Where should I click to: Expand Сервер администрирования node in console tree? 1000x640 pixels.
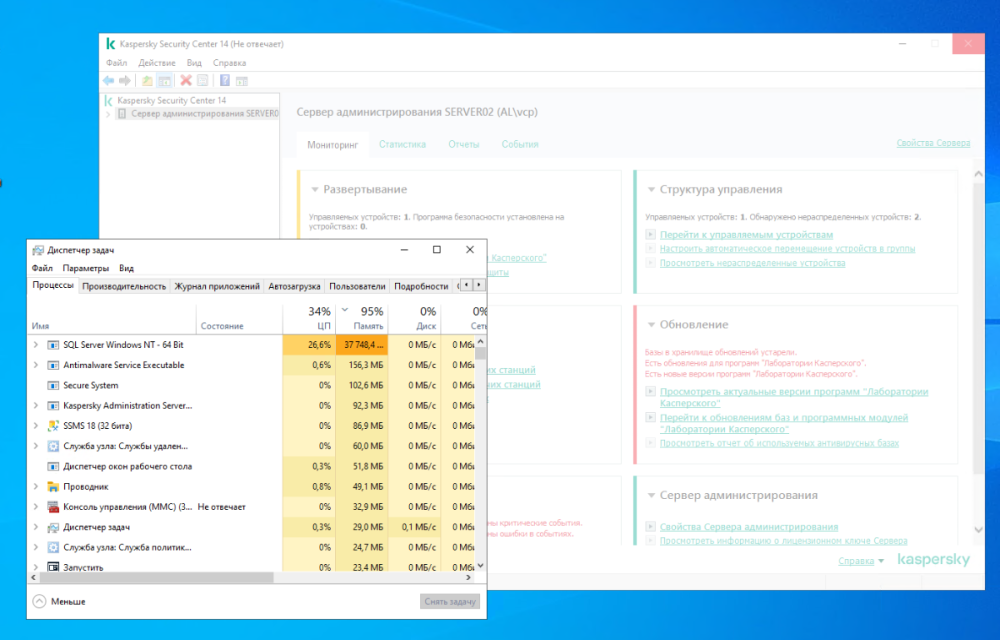click(x=108, y=114)
